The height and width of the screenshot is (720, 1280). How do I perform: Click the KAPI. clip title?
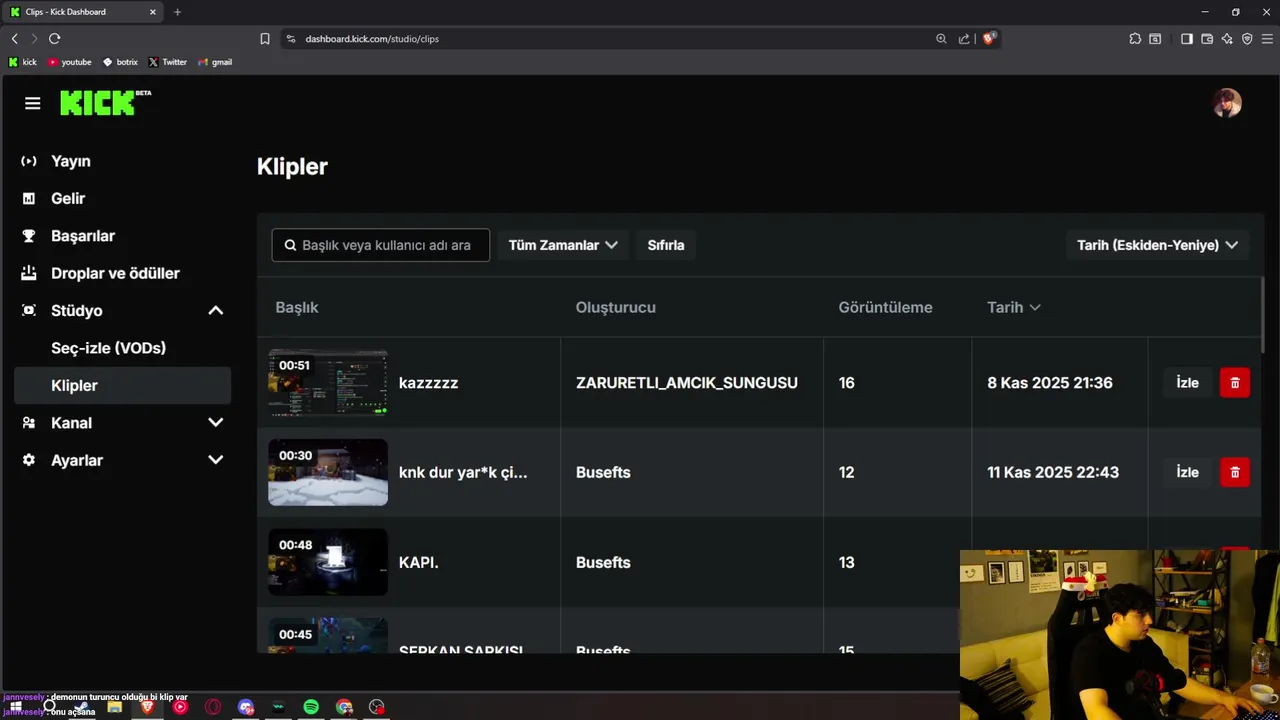point(419,563)
